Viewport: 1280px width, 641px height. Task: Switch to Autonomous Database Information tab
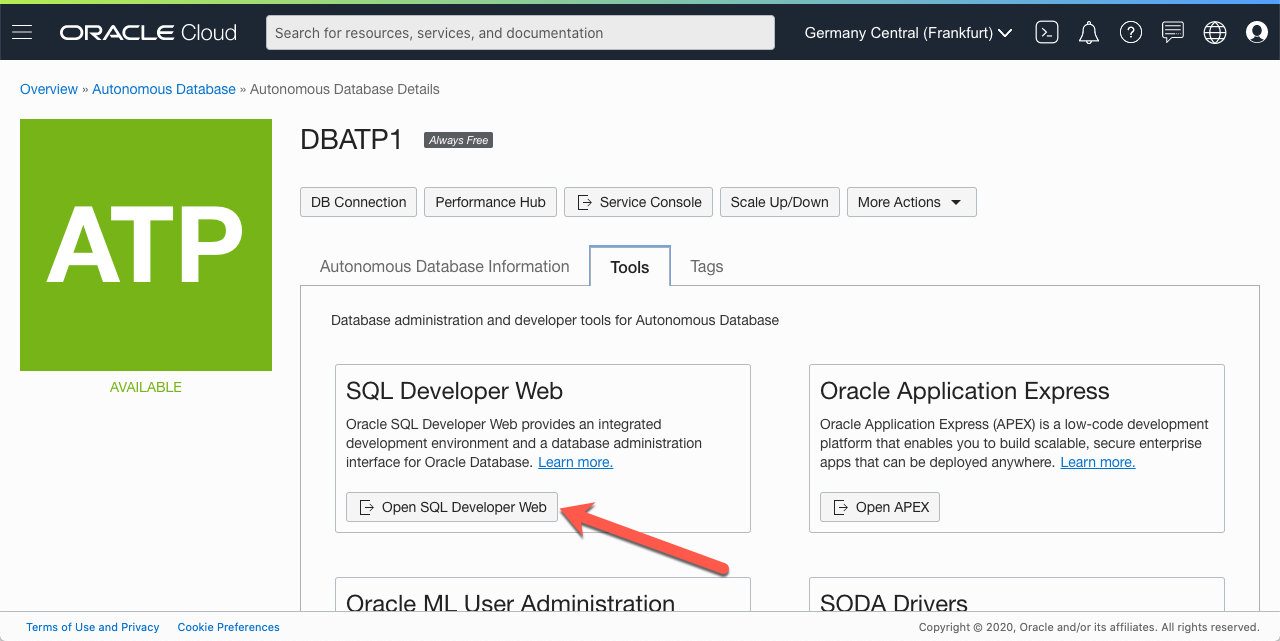[445, 266]
